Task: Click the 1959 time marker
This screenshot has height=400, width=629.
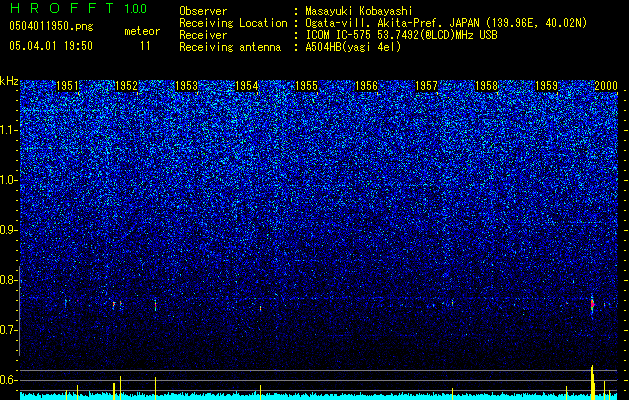Action: tap(546, 86)
